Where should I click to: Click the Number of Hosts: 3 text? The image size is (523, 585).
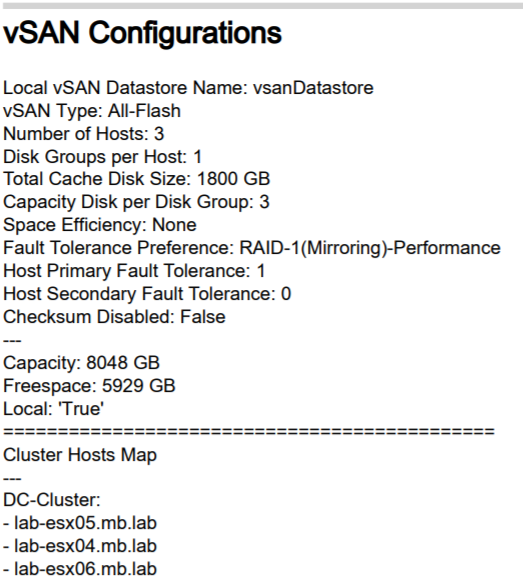84,134
